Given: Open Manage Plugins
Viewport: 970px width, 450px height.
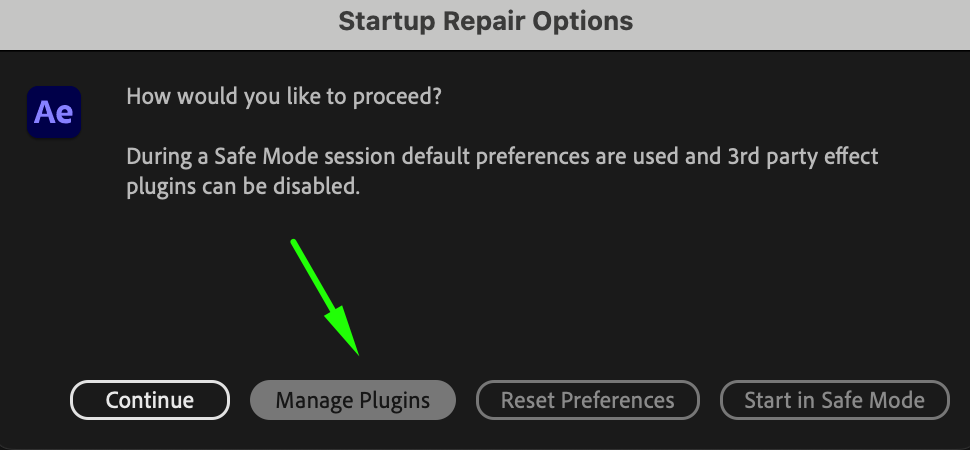Looking at the screenshot, I should click(x=353, y=400).
